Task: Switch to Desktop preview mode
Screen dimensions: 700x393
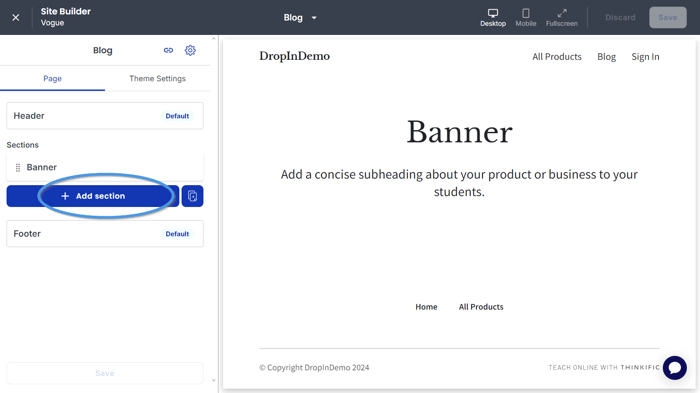Action: (493, 17)
